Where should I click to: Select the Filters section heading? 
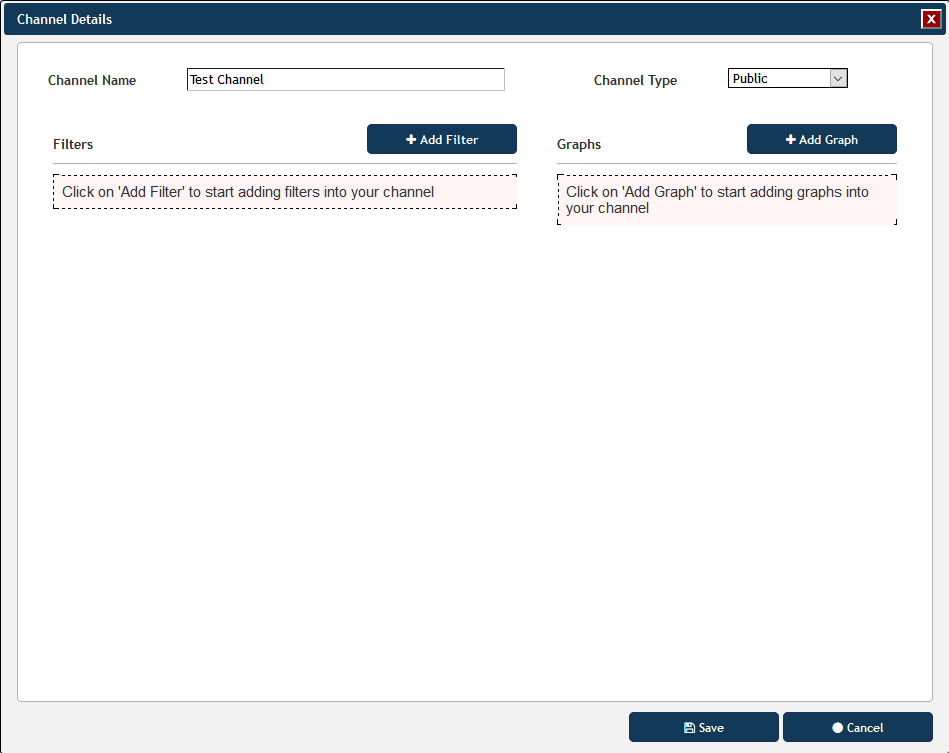(x=73, y=144)
